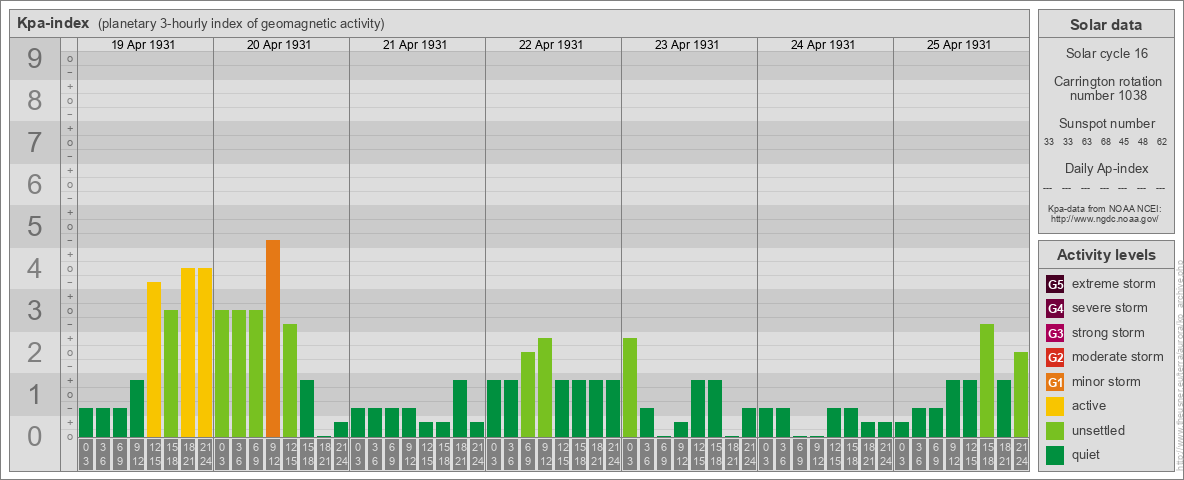
Task: Click sunspot value 68
Action: coord(1105,142)
